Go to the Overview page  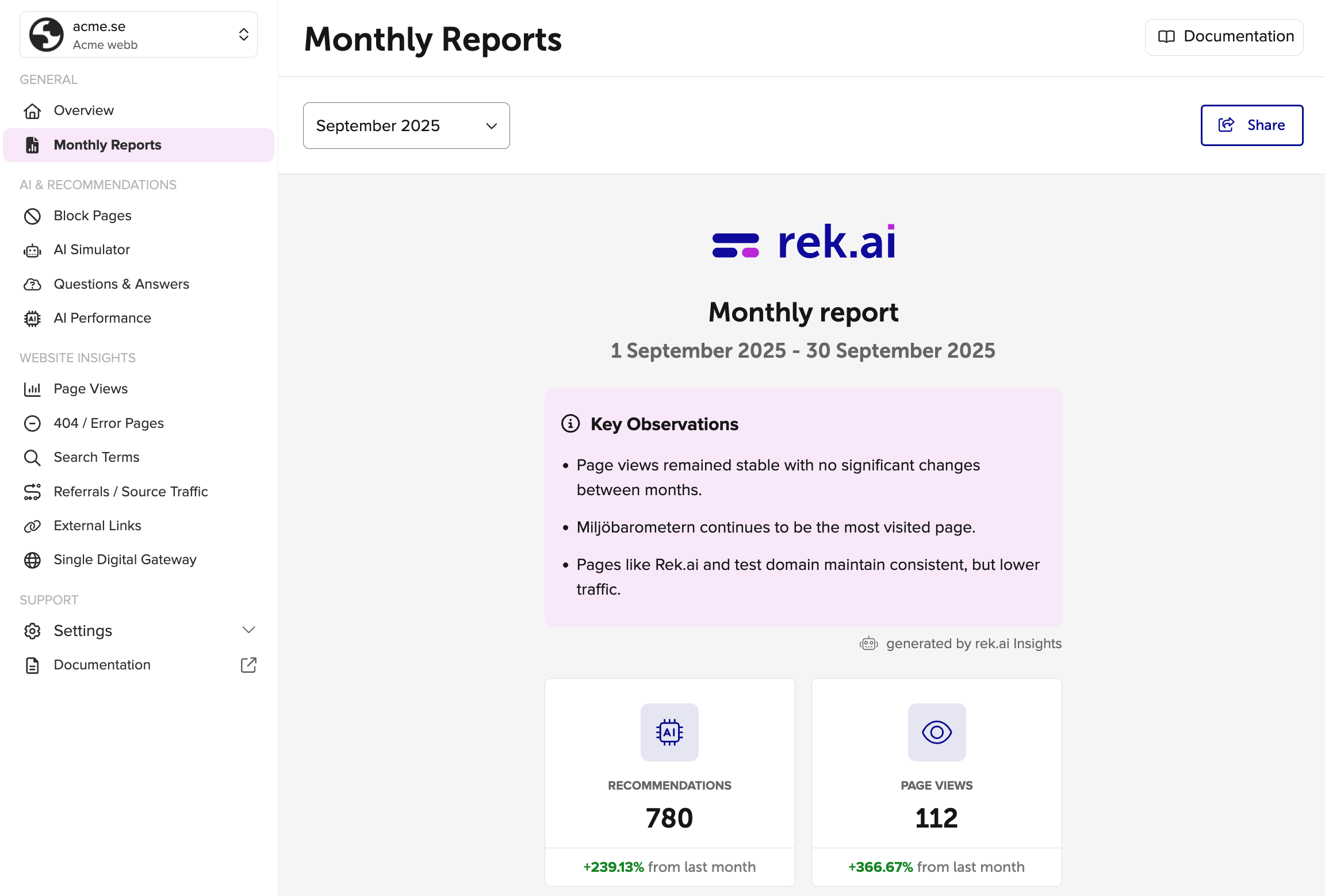point(84,110)
